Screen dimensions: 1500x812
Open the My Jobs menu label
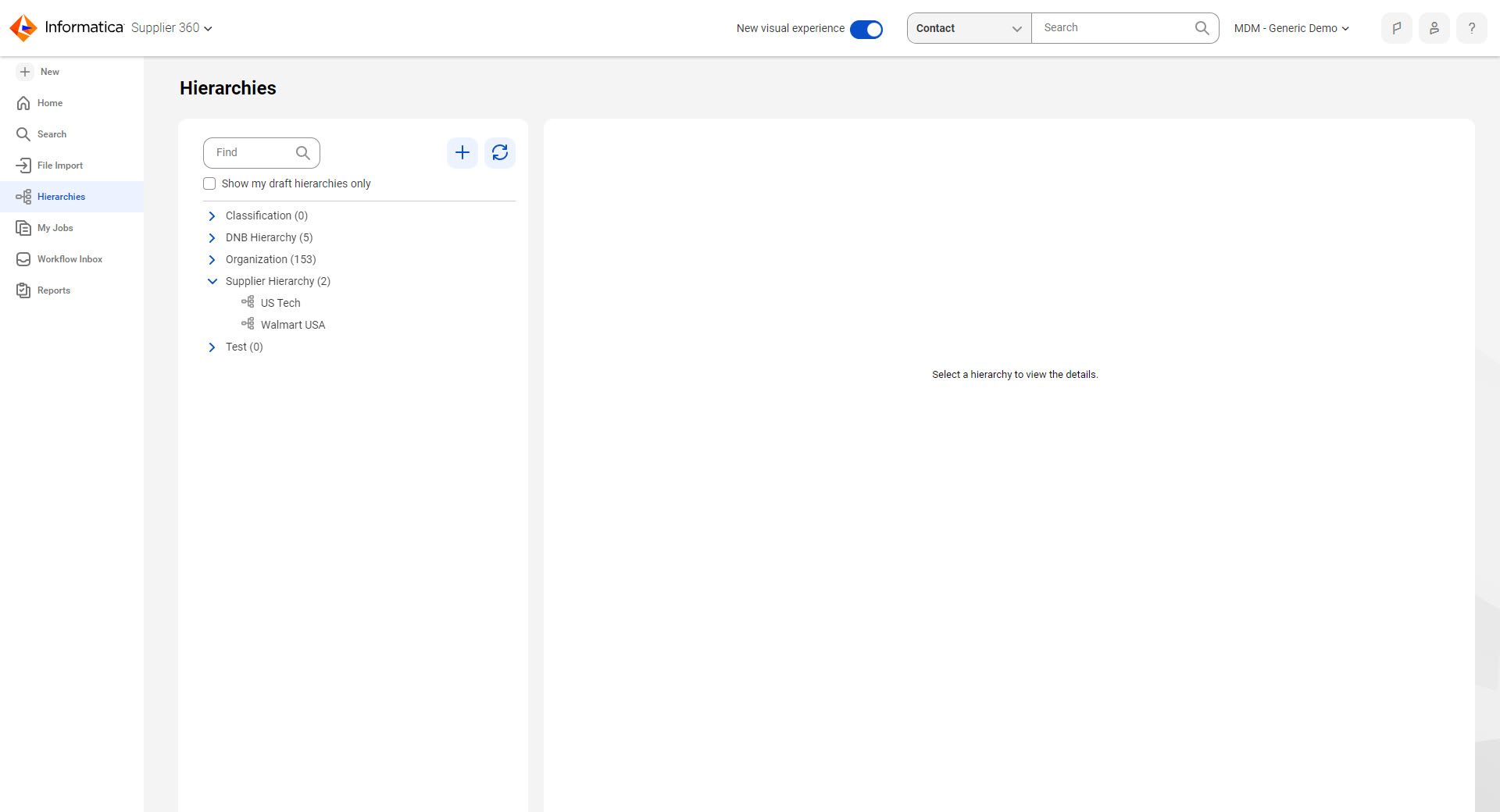coord(55,228)
